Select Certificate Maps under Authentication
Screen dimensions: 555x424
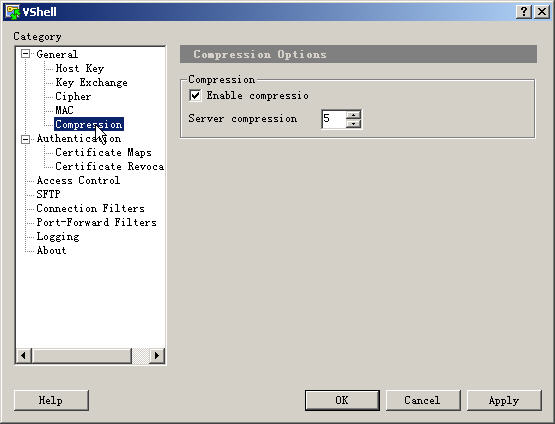coord(103,153)
